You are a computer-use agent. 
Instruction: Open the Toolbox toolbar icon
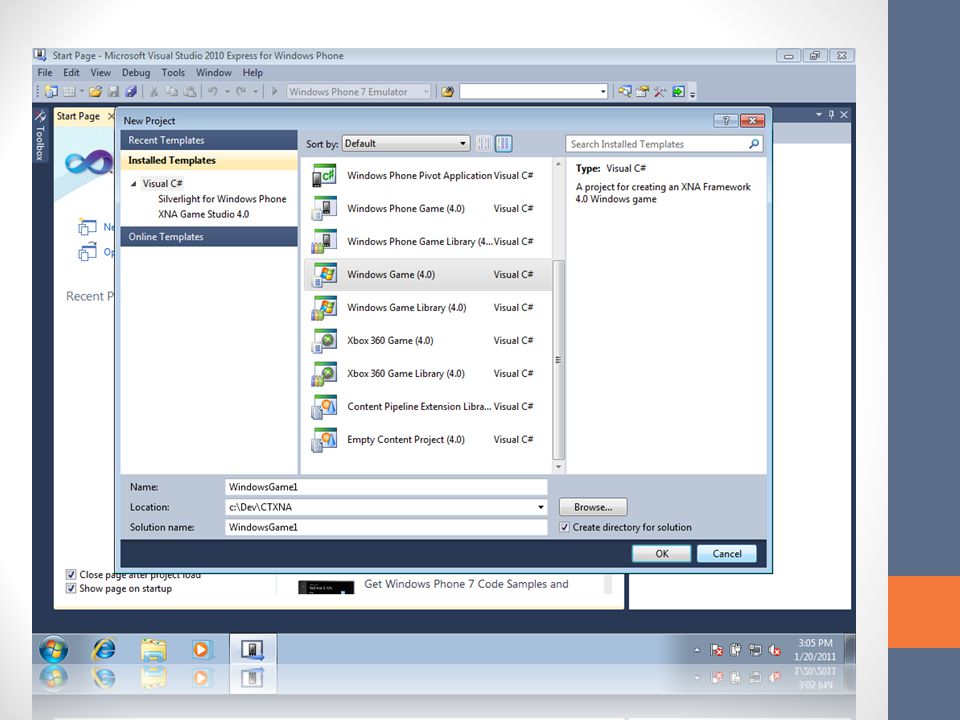tap(660, 92)
